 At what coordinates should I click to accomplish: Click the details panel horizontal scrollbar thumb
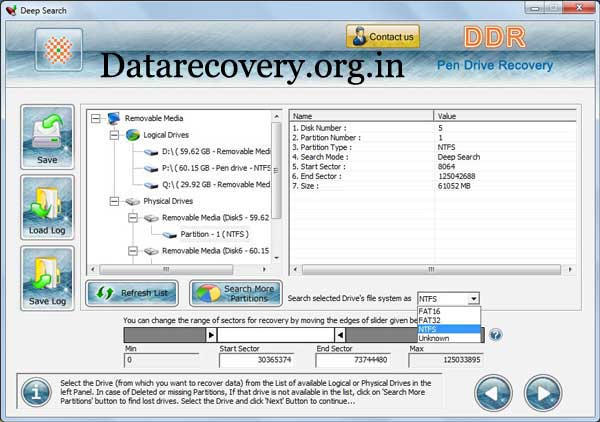pos(431,269)
